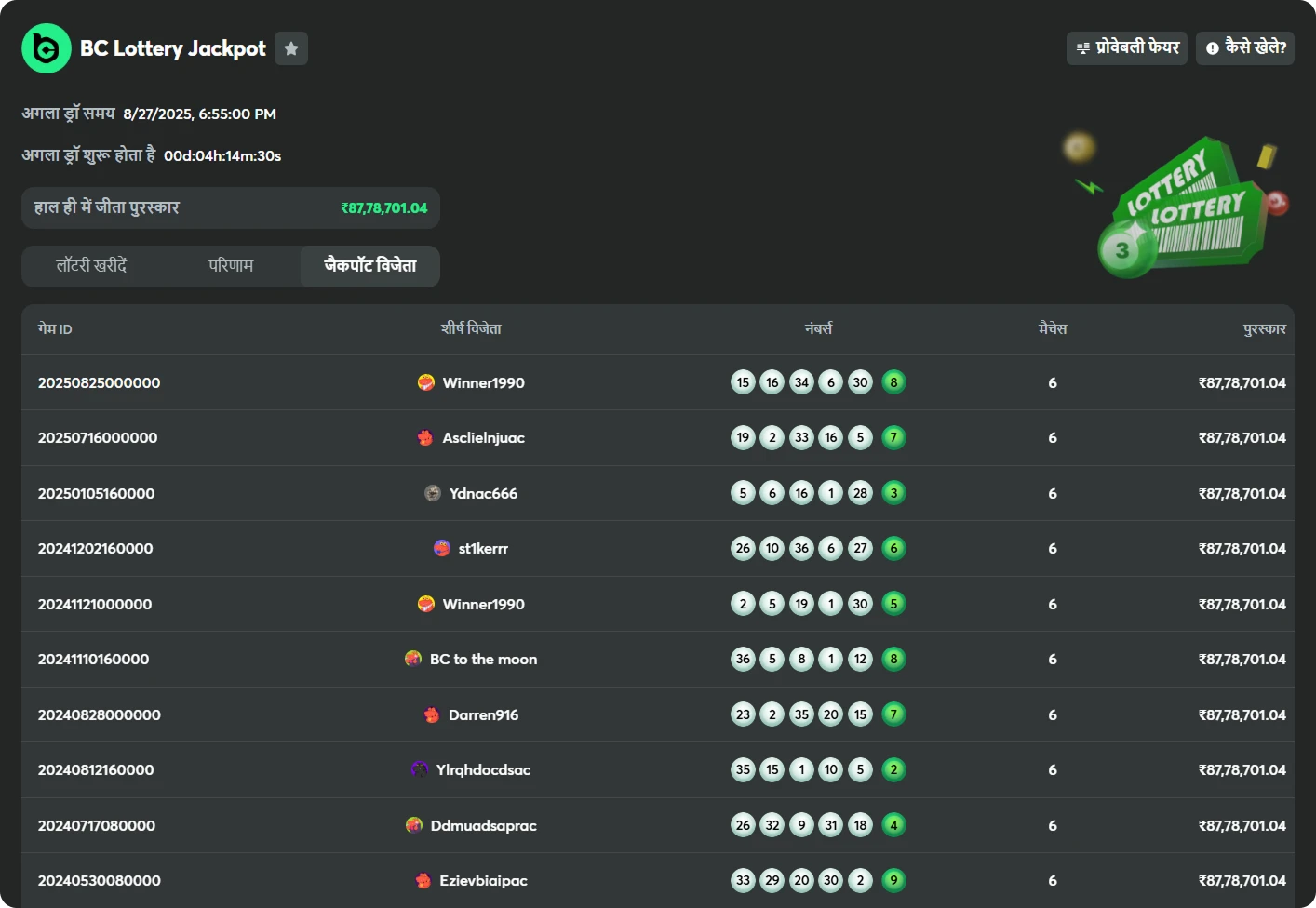1316x908 pixels.
Task: Click the BC green logo icon
Action: (x=46, y=48)
